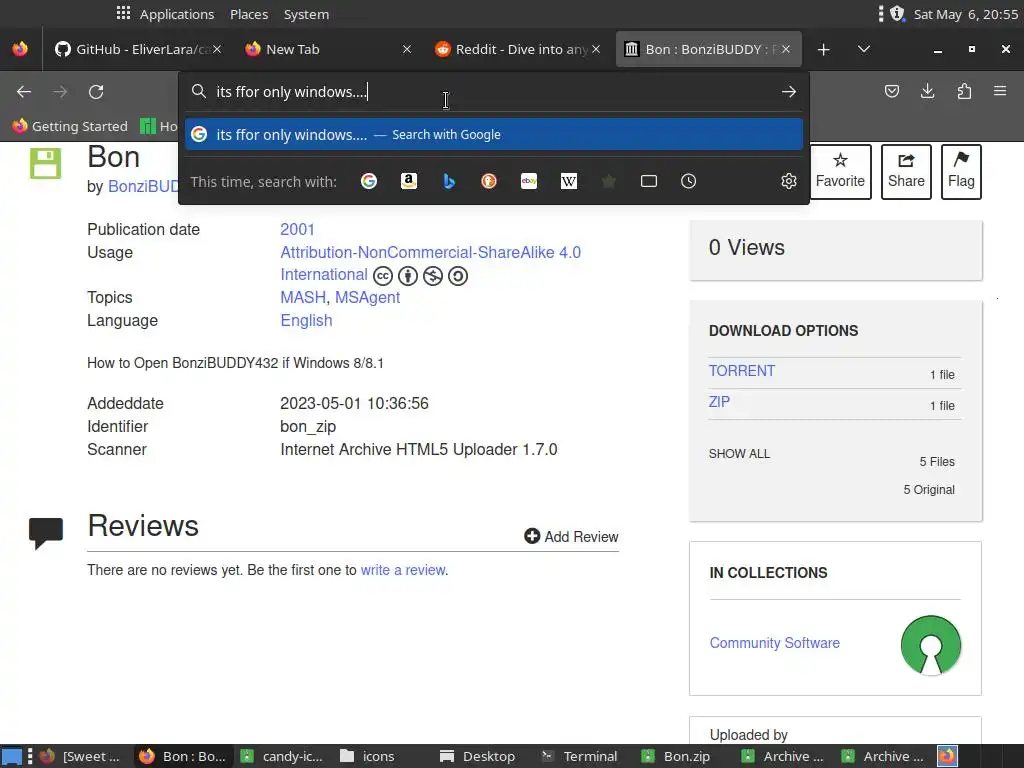Switch to the Reddit tab
Viewport: 1024px width, 768px height.
pyautogui.click(x=519, y=49)
